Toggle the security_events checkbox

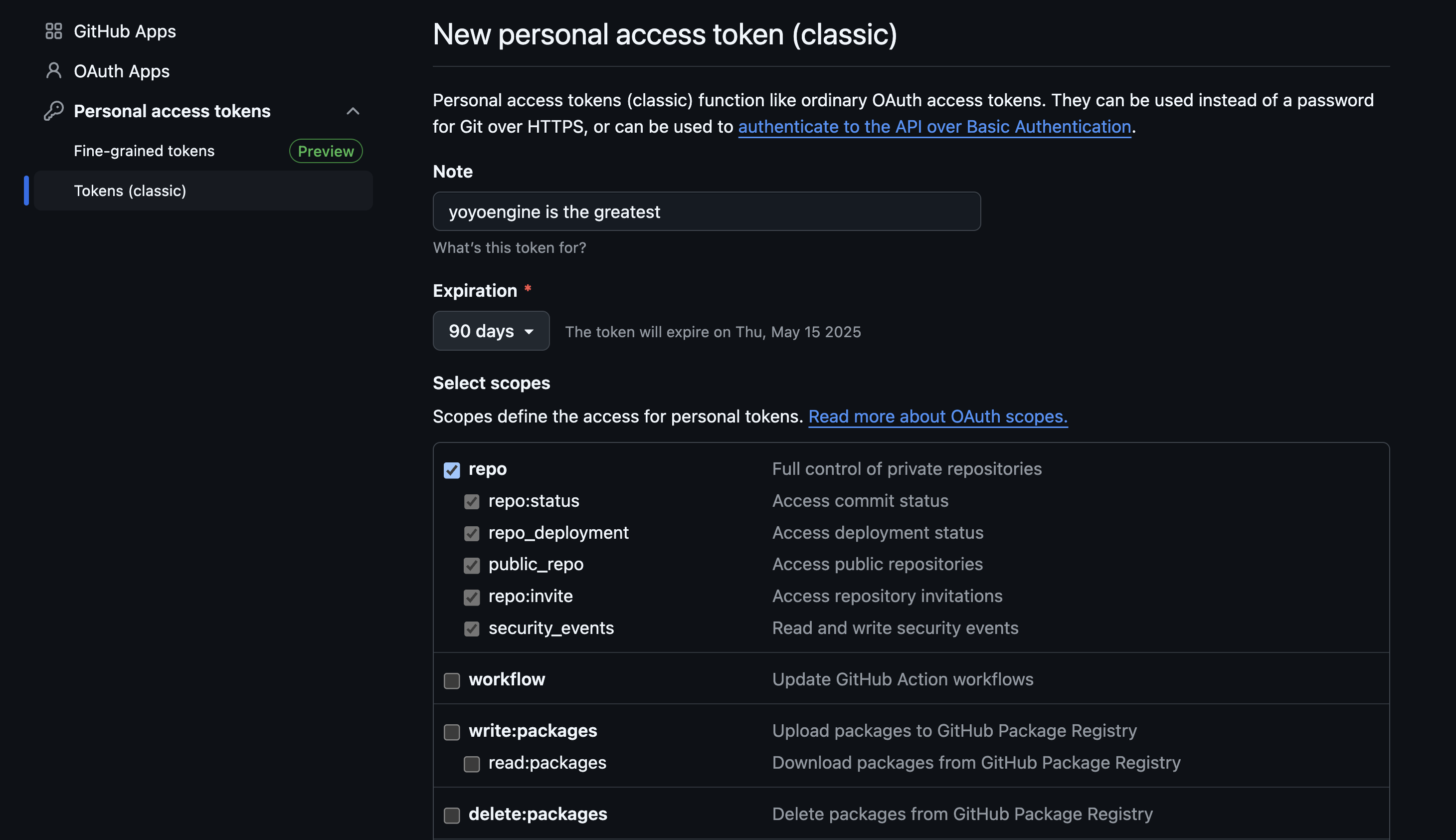coord(472,629)
